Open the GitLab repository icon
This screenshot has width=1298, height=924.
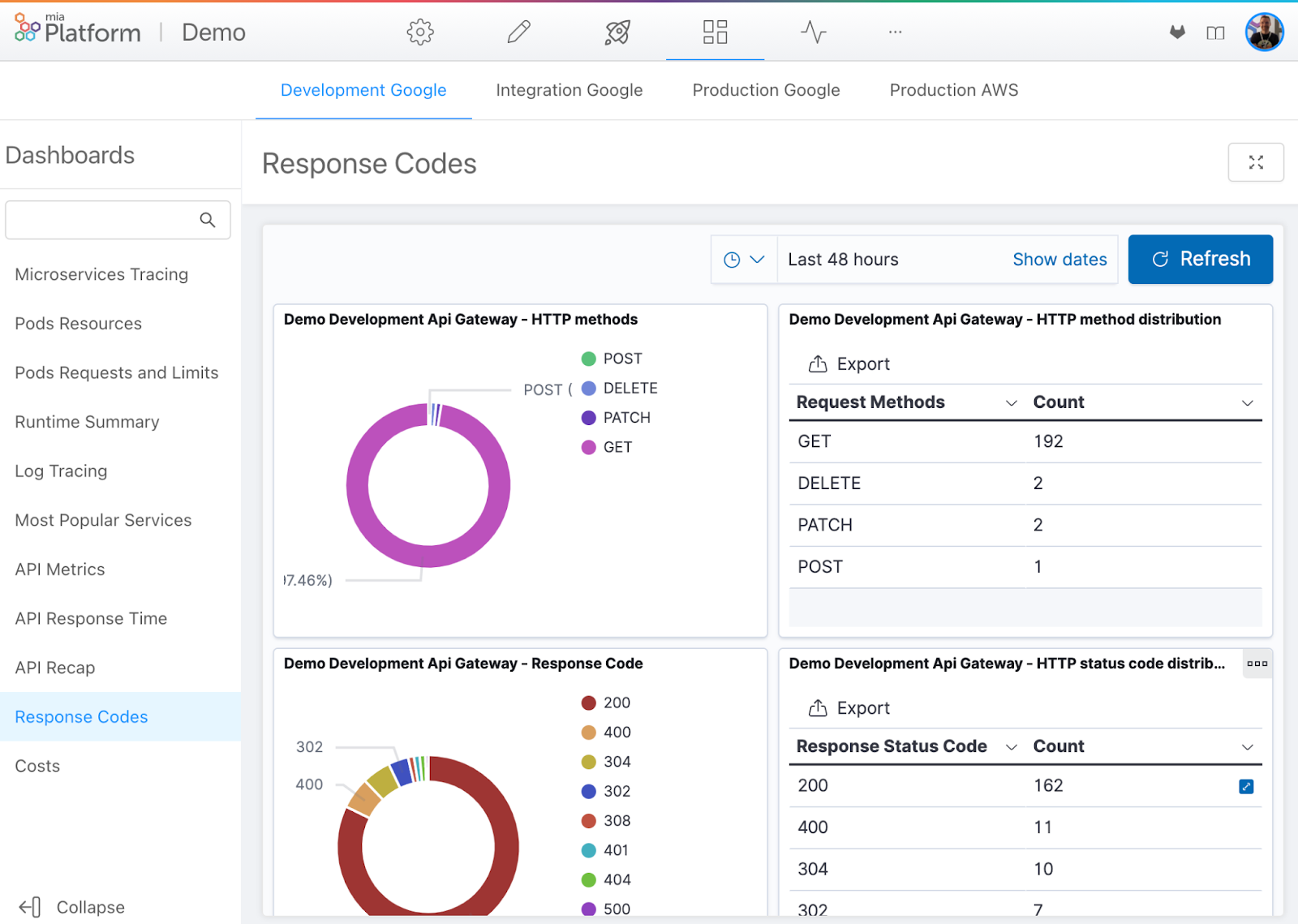coord(1176,32)
